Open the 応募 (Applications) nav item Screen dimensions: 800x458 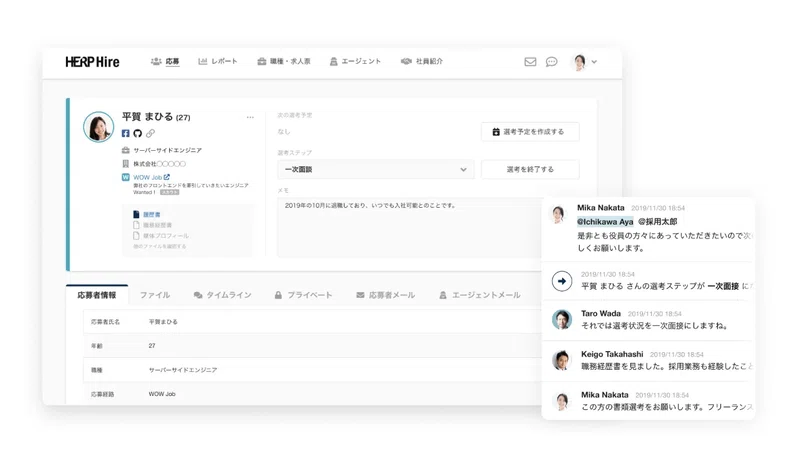165,61
